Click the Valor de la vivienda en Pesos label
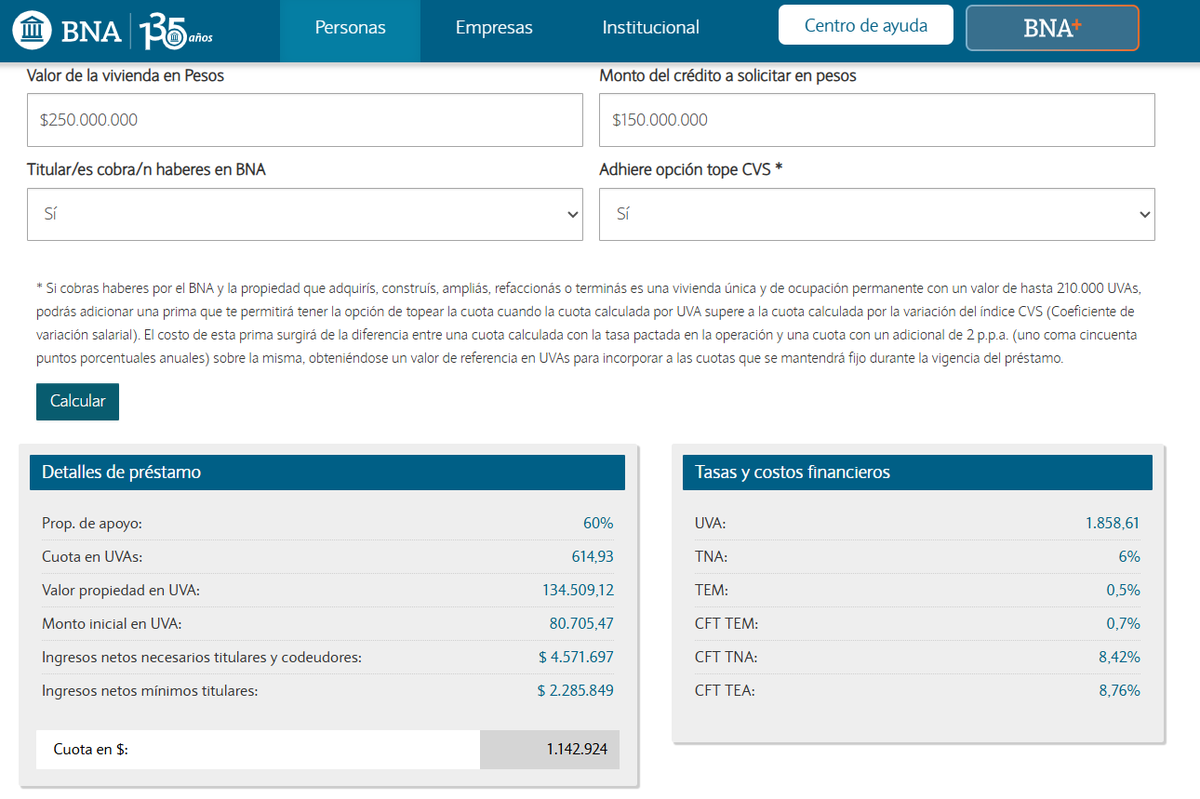 126,76
